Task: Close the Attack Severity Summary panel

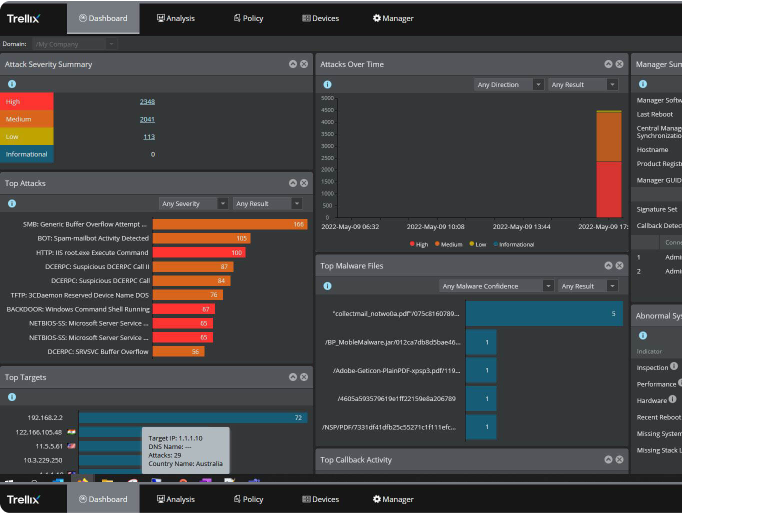Action: tap(304, 64)
